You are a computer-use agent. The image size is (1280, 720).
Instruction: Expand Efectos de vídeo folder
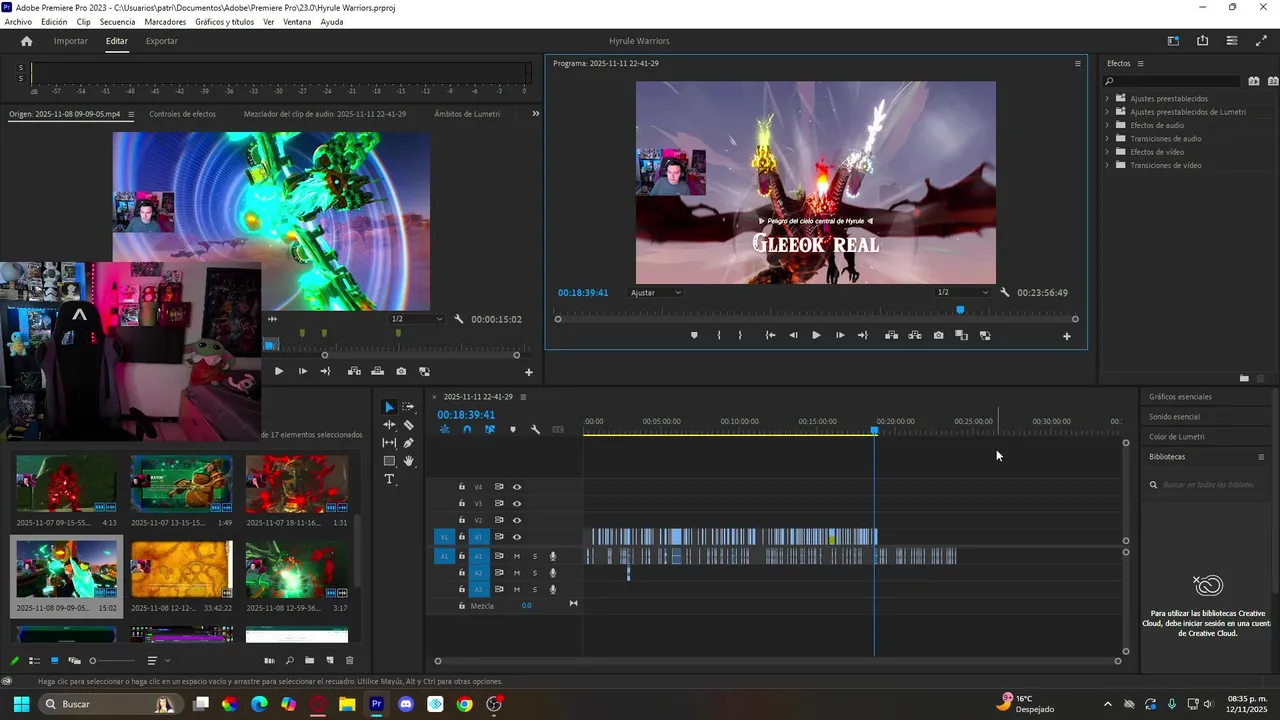pos(1107,152)
